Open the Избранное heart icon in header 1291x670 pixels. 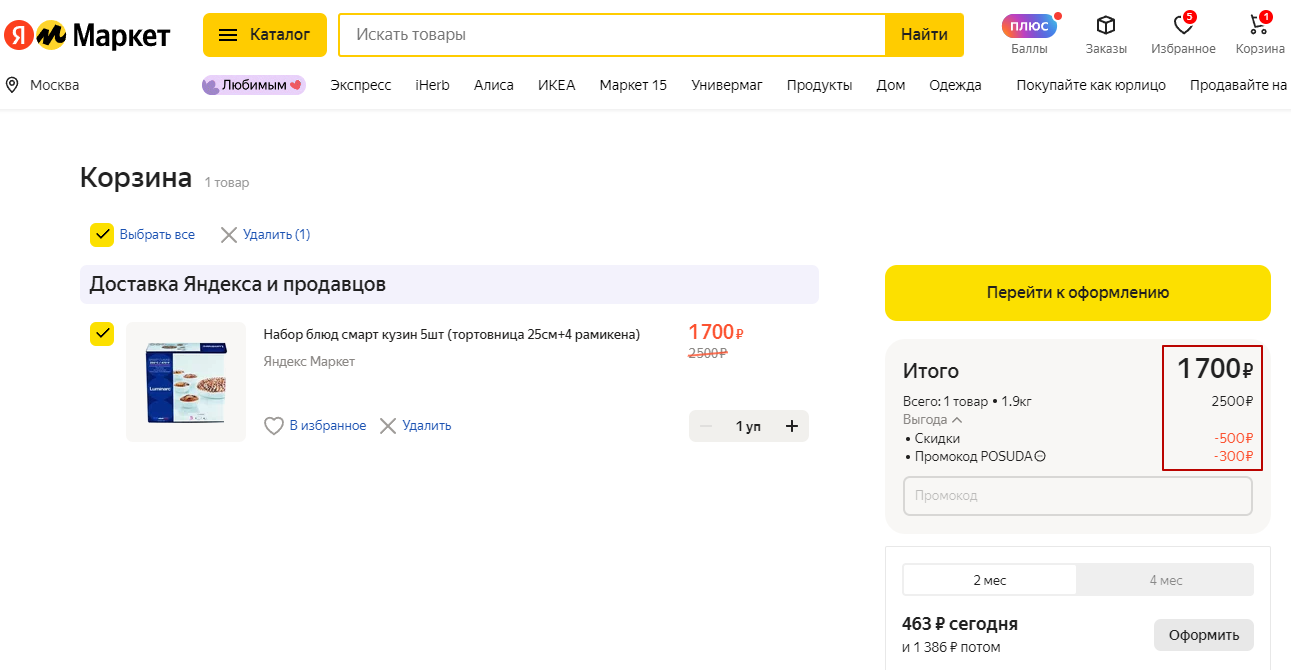click(x=1183, y=26)
